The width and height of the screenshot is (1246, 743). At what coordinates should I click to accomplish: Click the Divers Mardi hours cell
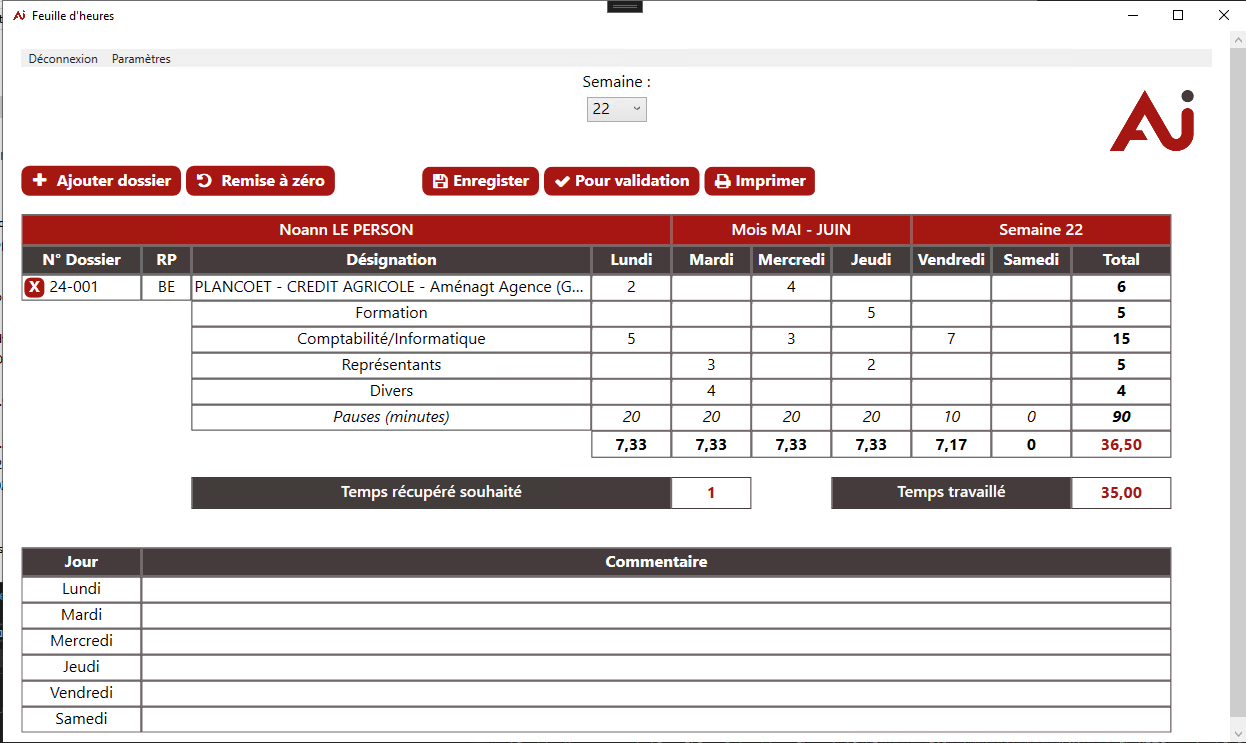tap(711, 391)
